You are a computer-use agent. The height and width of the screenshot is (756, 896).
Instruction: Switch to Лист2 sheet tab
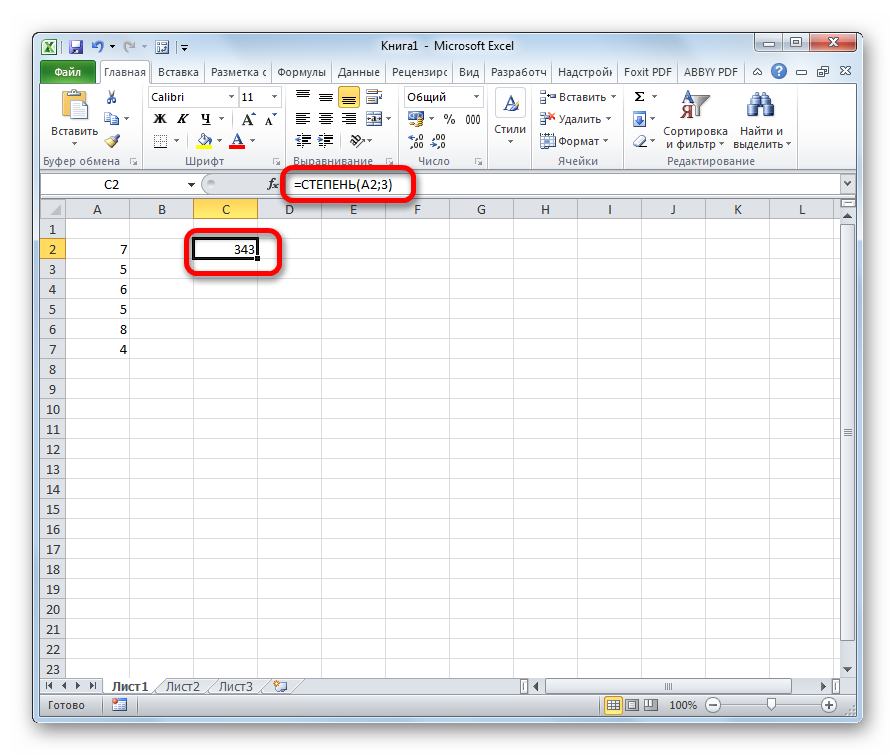pyautogui.click(x=182, y=686)
